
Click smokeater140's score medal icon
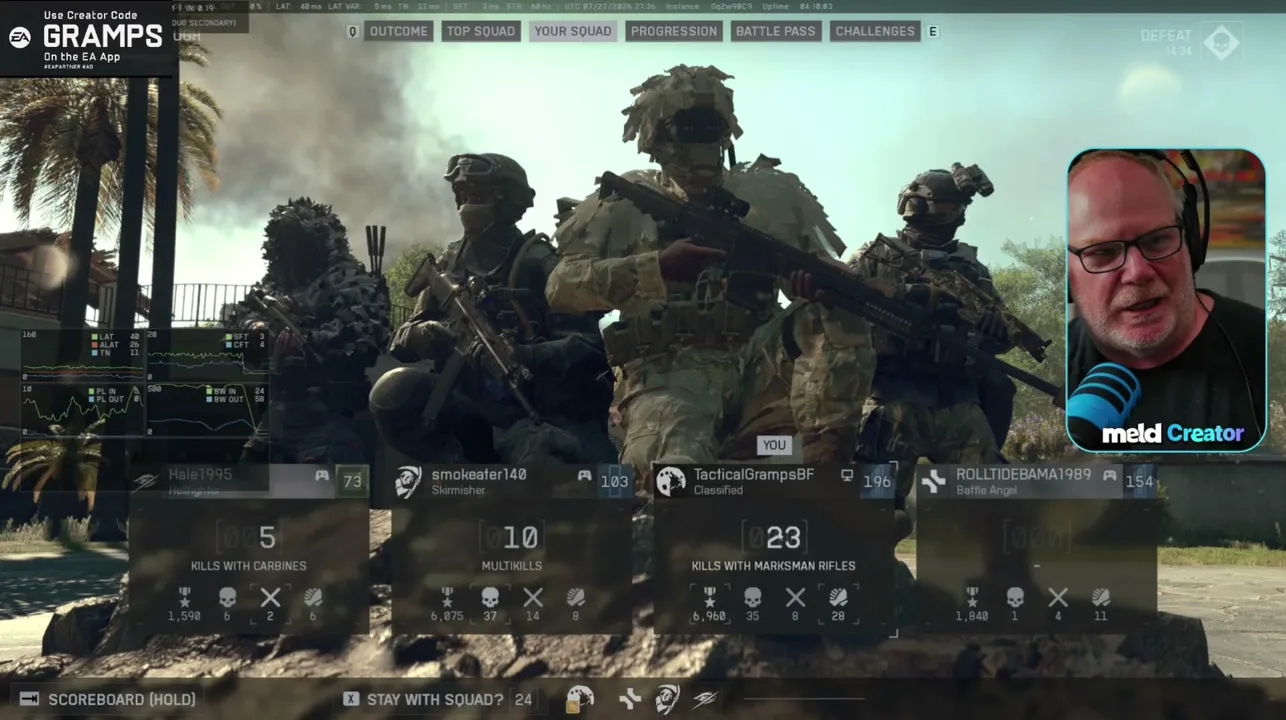447,597
